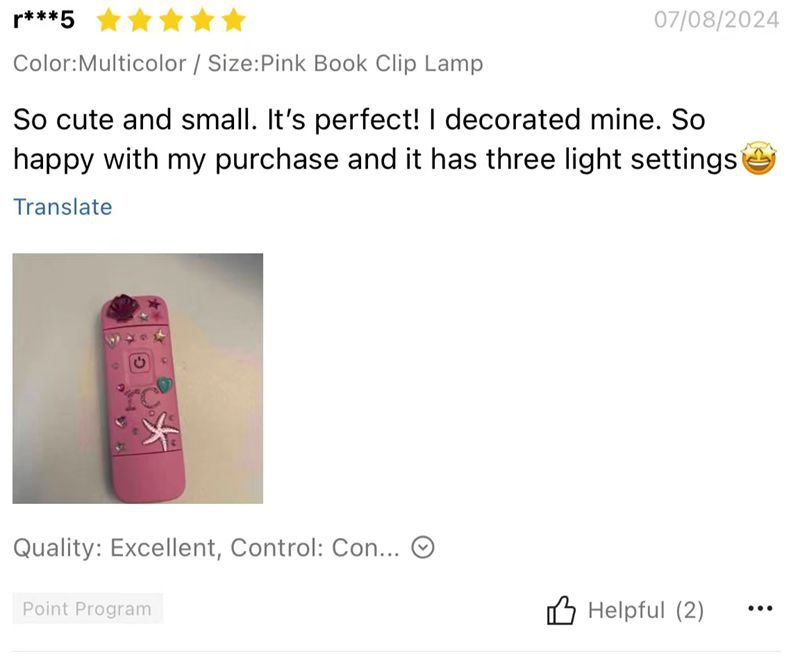
Task: Translate the review text
Action: [62, 207]
